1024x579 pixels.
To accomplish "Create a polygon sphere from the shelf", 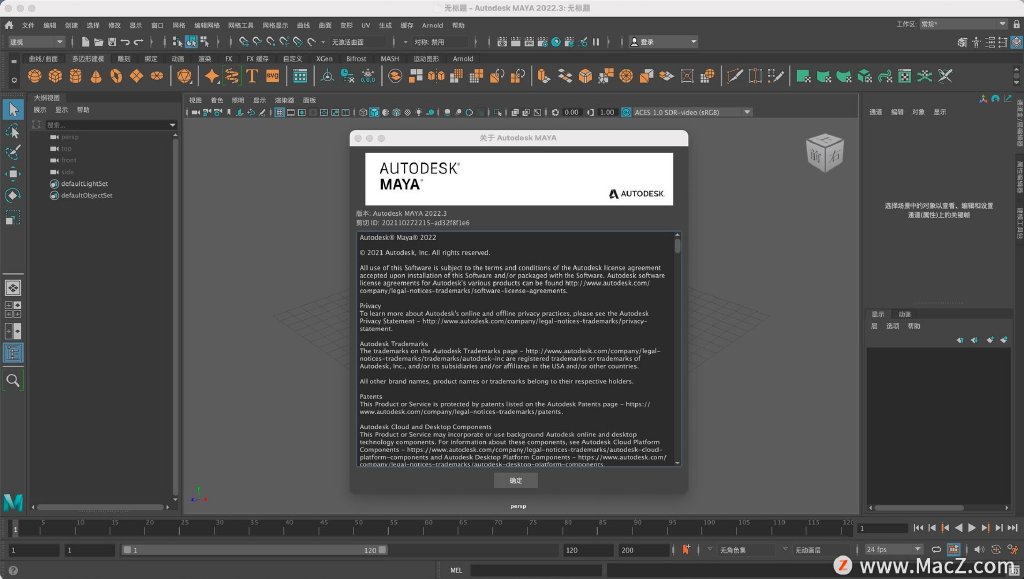I will click(35, 76).
